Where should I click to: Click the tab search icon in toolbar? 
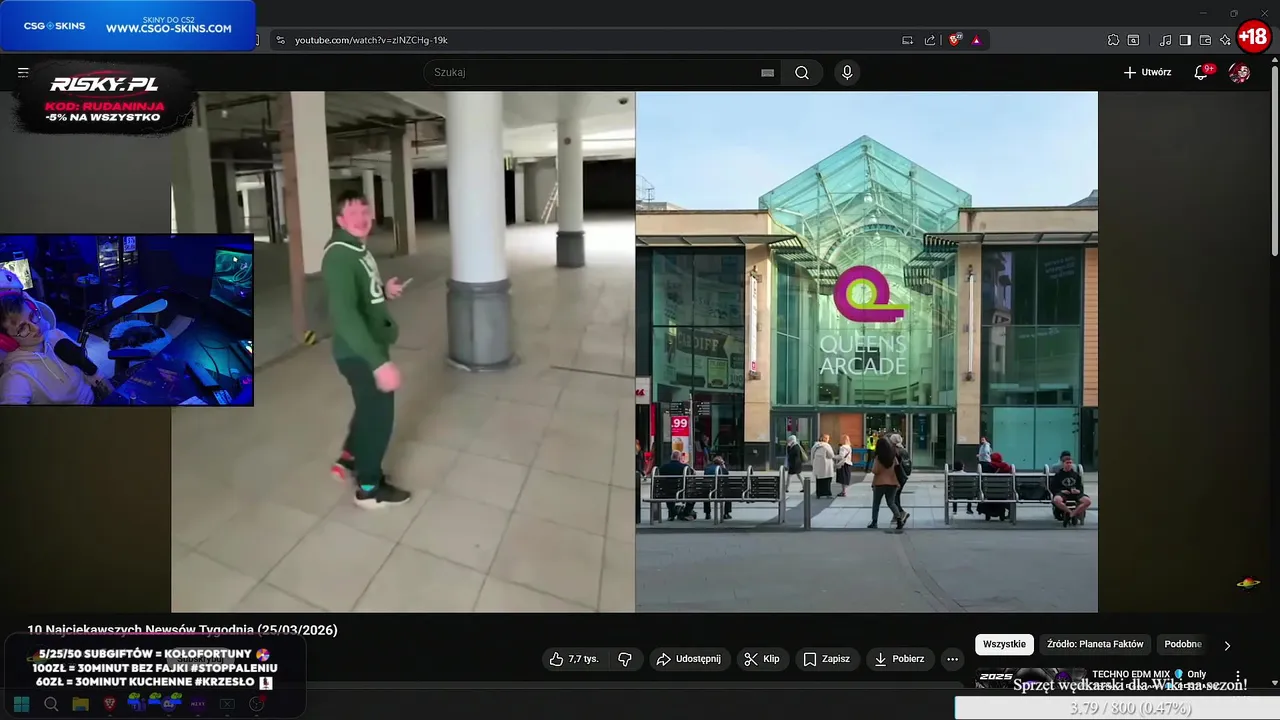[1133, 40]
